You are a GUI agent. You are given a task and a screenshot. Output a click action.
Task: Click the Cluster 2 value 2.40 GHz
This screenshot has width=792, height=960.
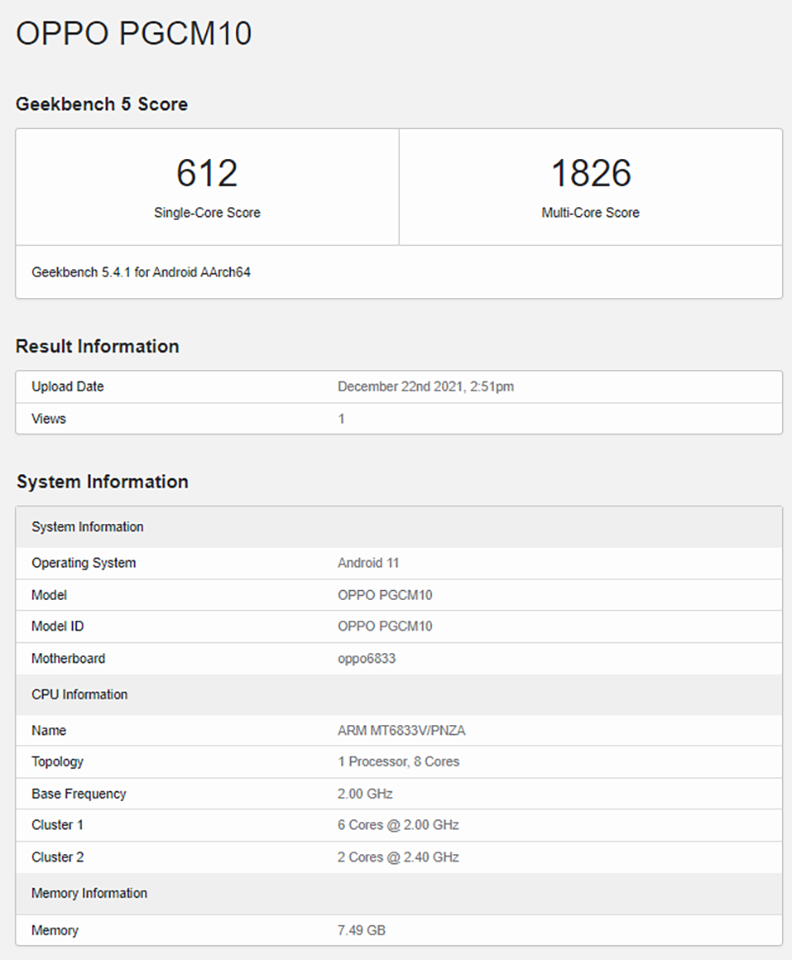[398, 857]
